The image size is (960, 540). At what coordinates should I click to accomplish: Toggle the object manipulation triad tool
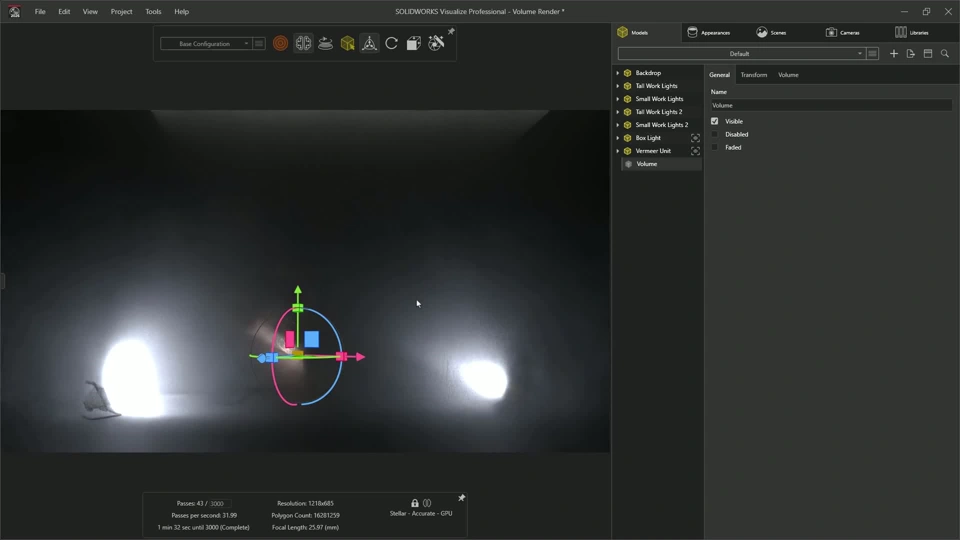[369, 43]
